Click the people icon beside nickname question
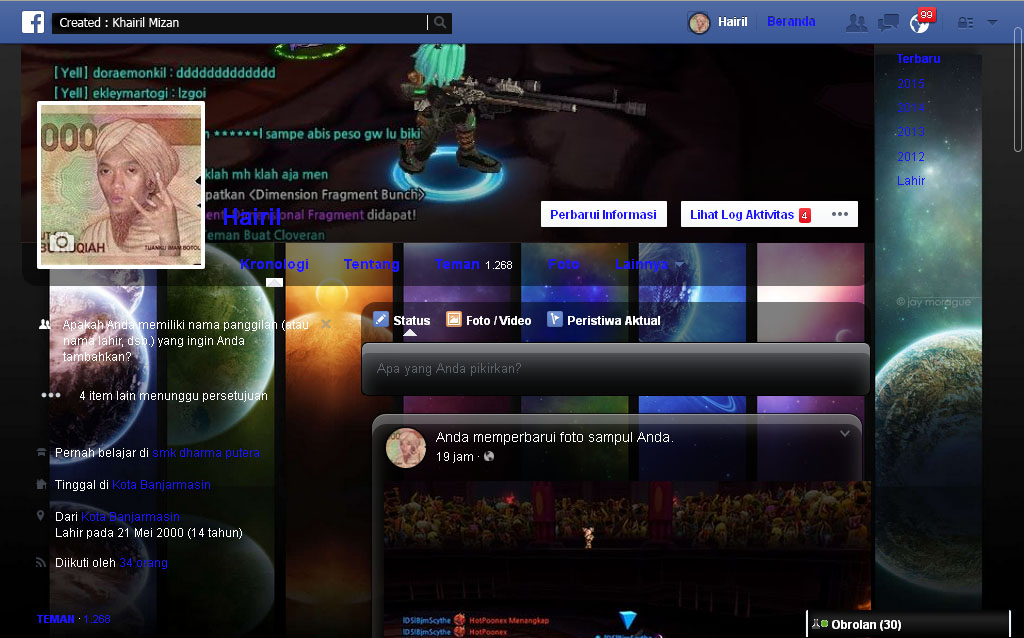This screenshot has width=1024, height=638. point(45,324)
